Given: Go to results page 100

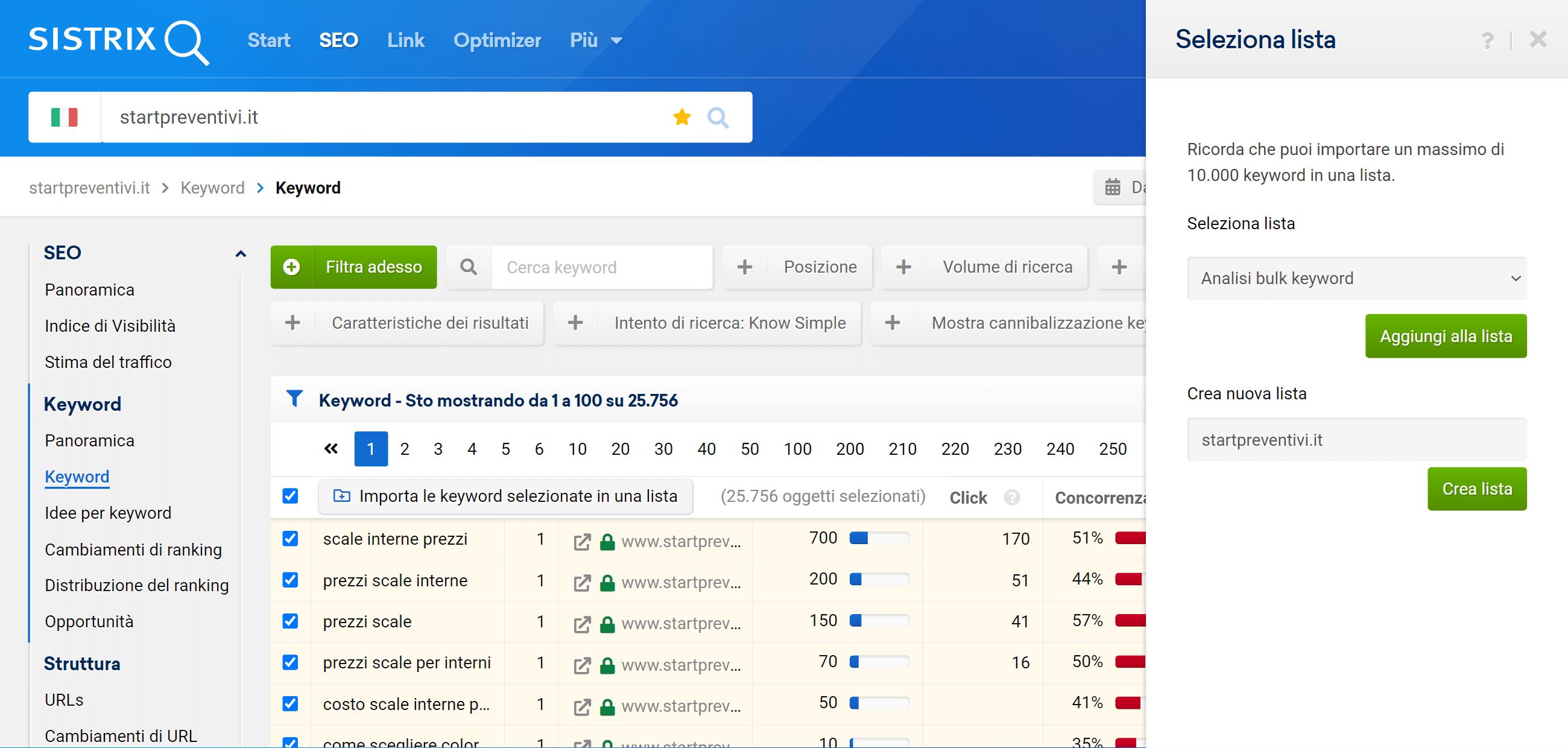Looking at the screenshot, I should click(797, 449).
